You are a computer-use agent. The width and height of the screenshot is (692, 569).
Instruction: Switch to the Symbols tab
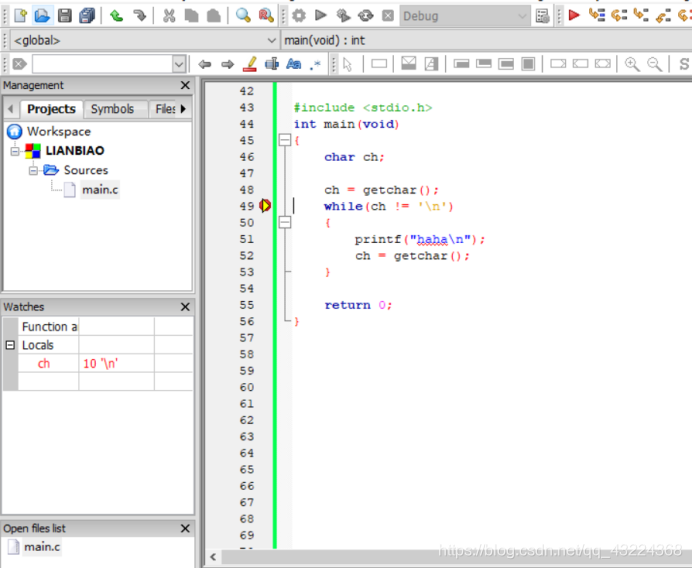coord(113,109)
